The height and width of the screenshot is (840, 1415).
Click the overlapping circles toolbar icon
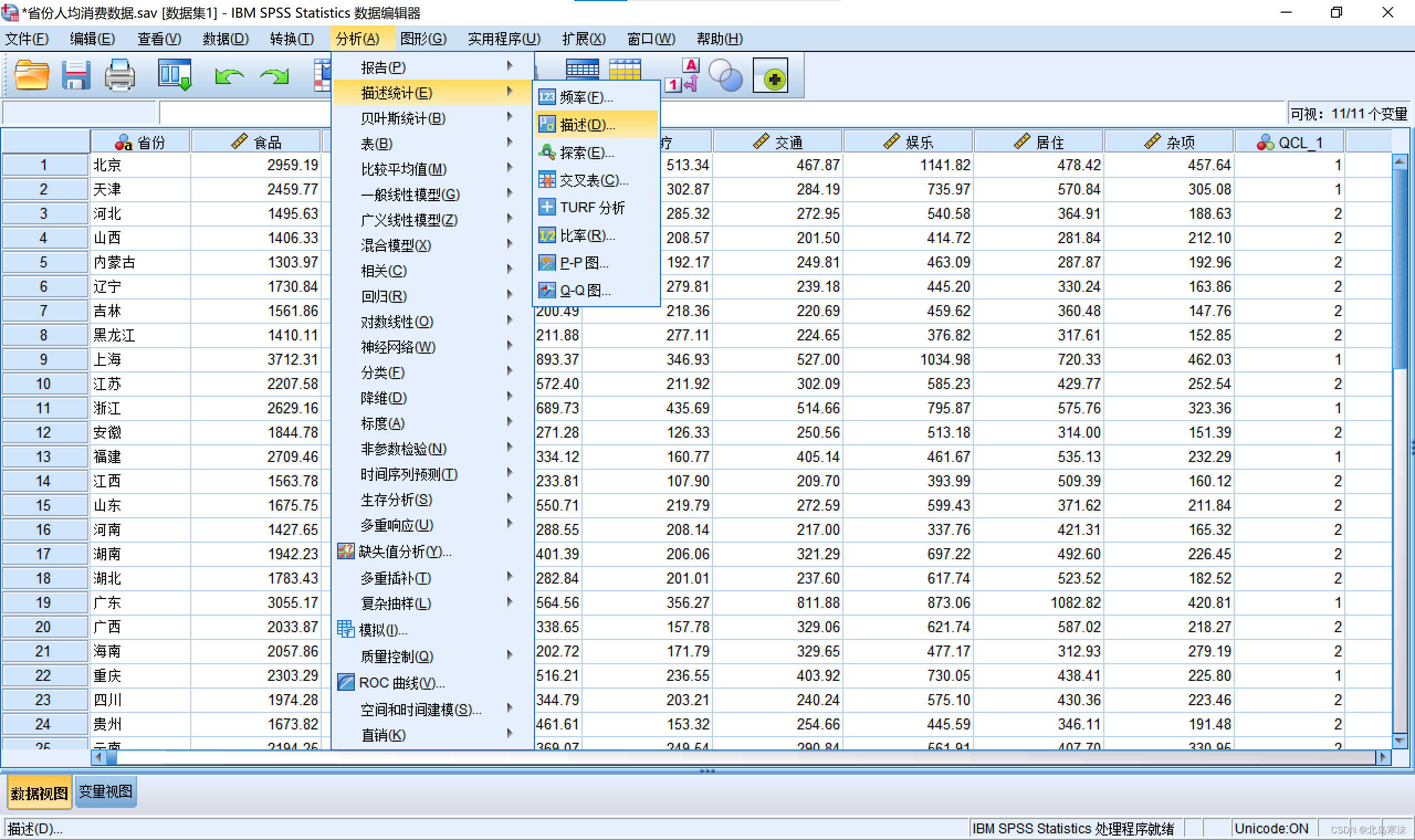pyautogui.click(x=726, y=75)
